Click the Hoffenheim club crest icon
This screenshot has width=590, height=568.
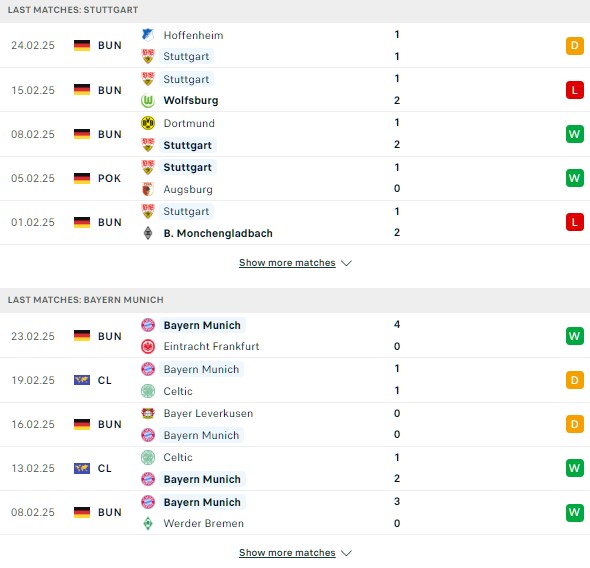[x=148, y=35]
